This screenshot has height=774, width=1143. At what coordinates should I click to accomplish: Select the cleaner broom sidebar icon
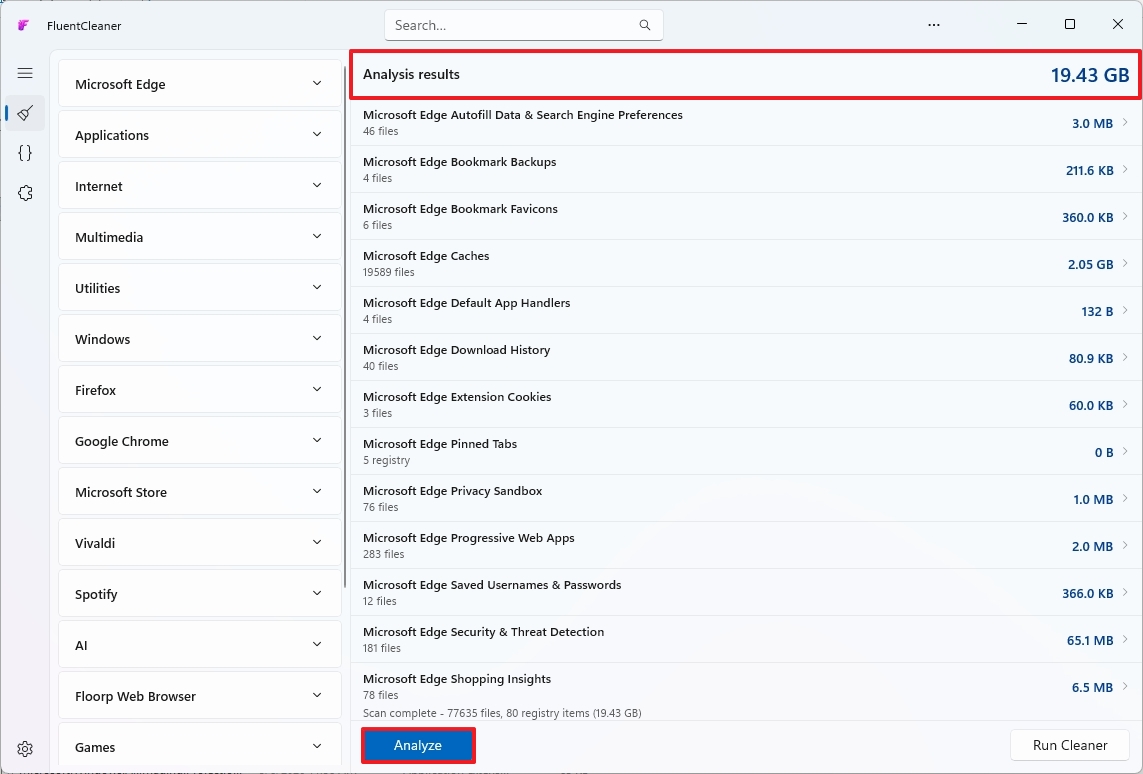(25, 113)
